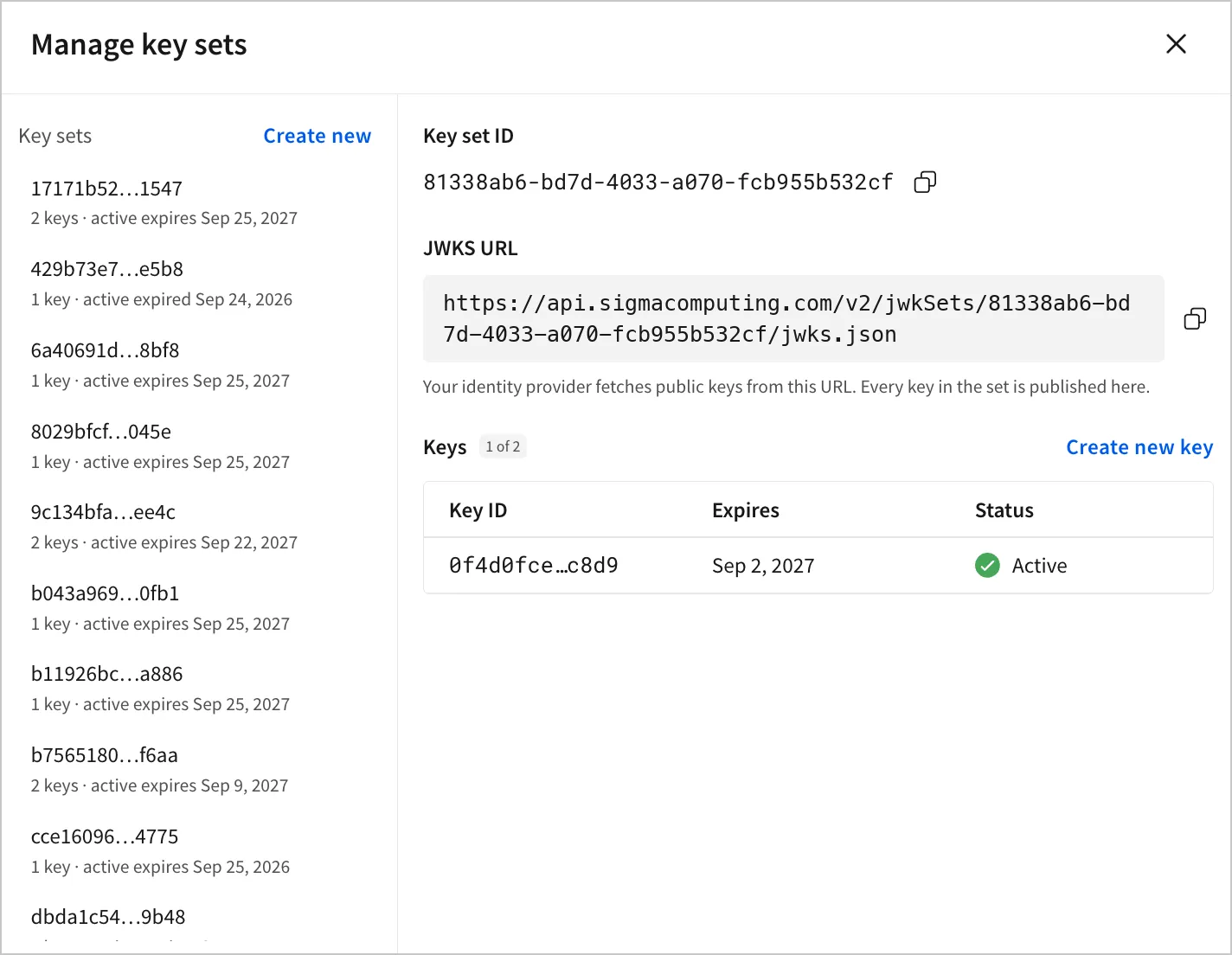Open key set cce16096…4775
Image resolution: width=1232 pixels, height=955 pixels.
[199, 851]
